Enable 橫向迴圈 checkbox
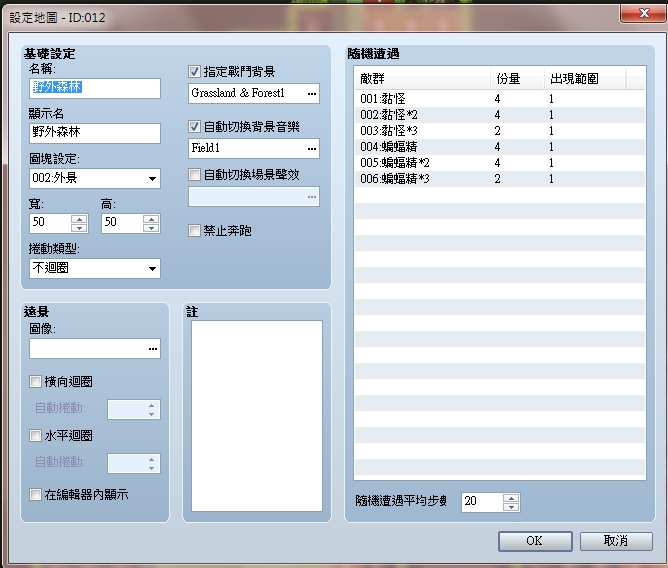 (35, 381)
